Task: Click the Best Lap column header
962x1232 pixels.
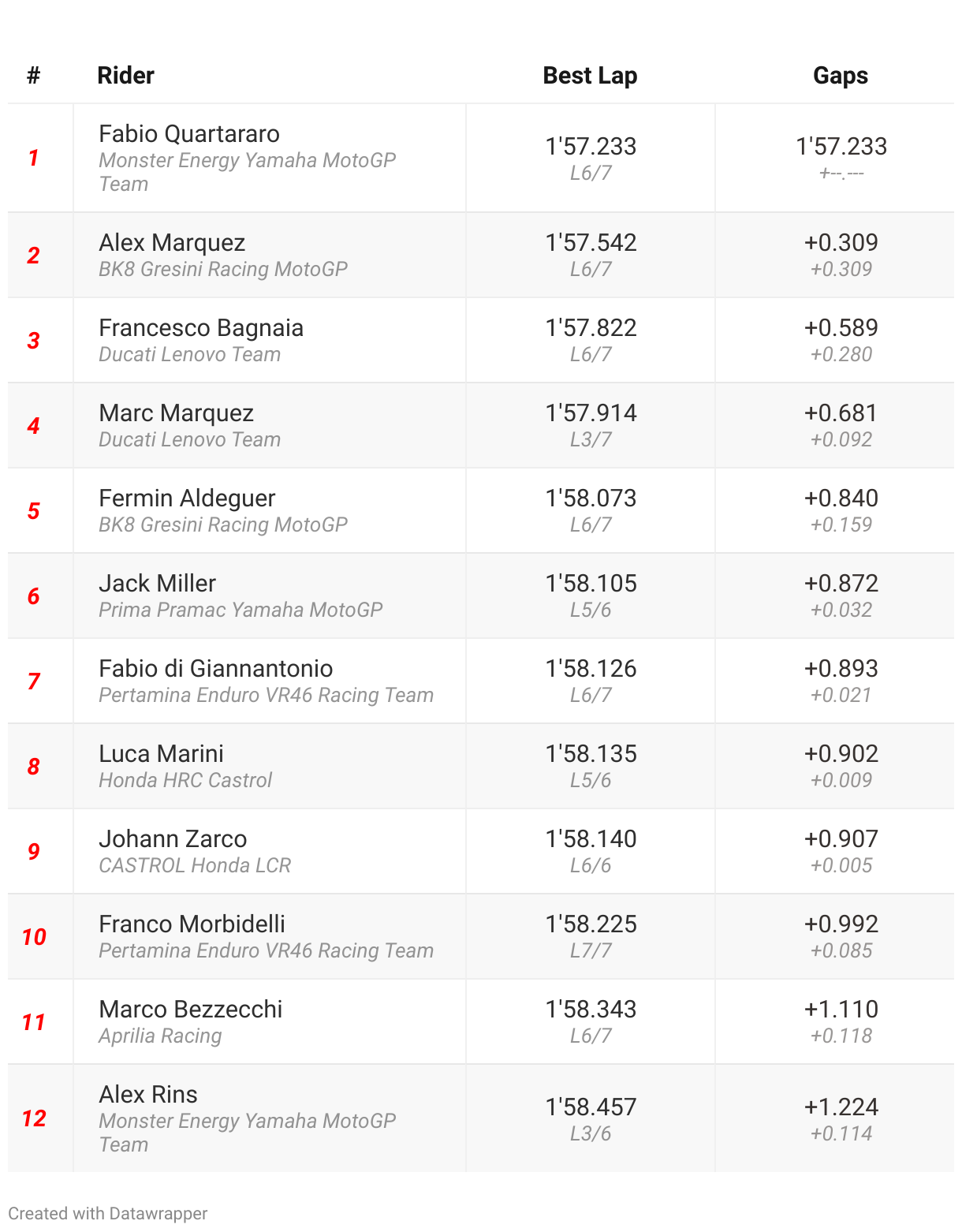Action: click(x=590, y=76)
